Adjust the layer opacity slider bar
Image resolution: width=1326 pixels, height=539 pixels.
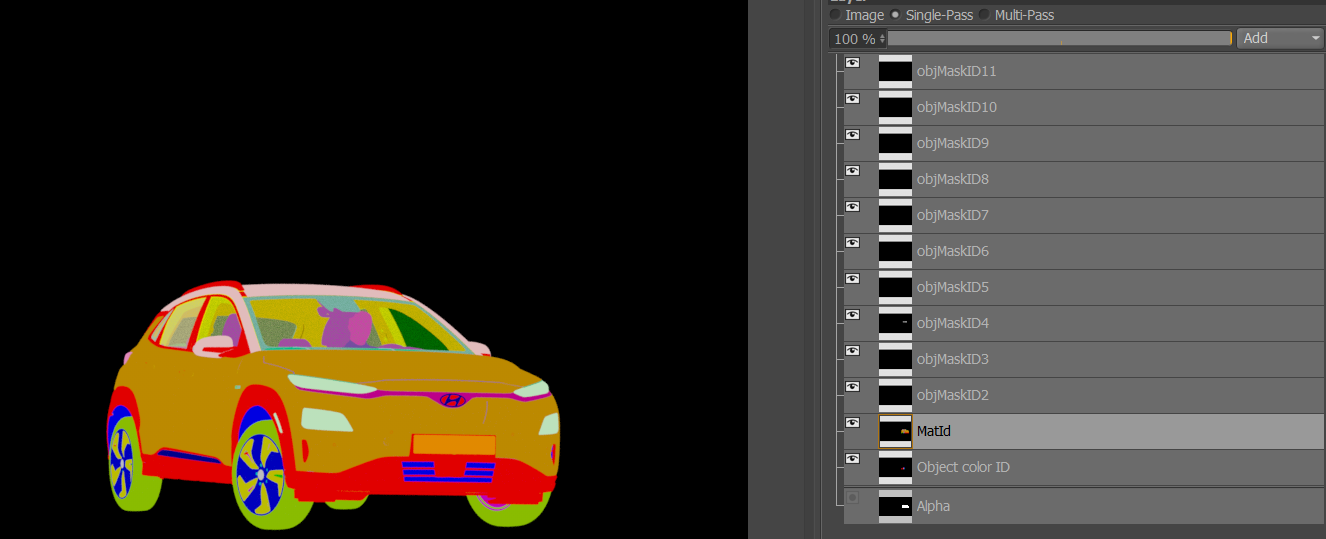[x=1059, y=38]
